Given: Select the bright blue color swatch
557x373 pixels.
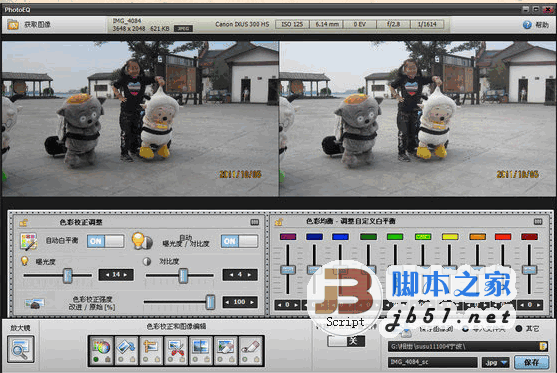Looking at the screenshot, I should [340, 237].
